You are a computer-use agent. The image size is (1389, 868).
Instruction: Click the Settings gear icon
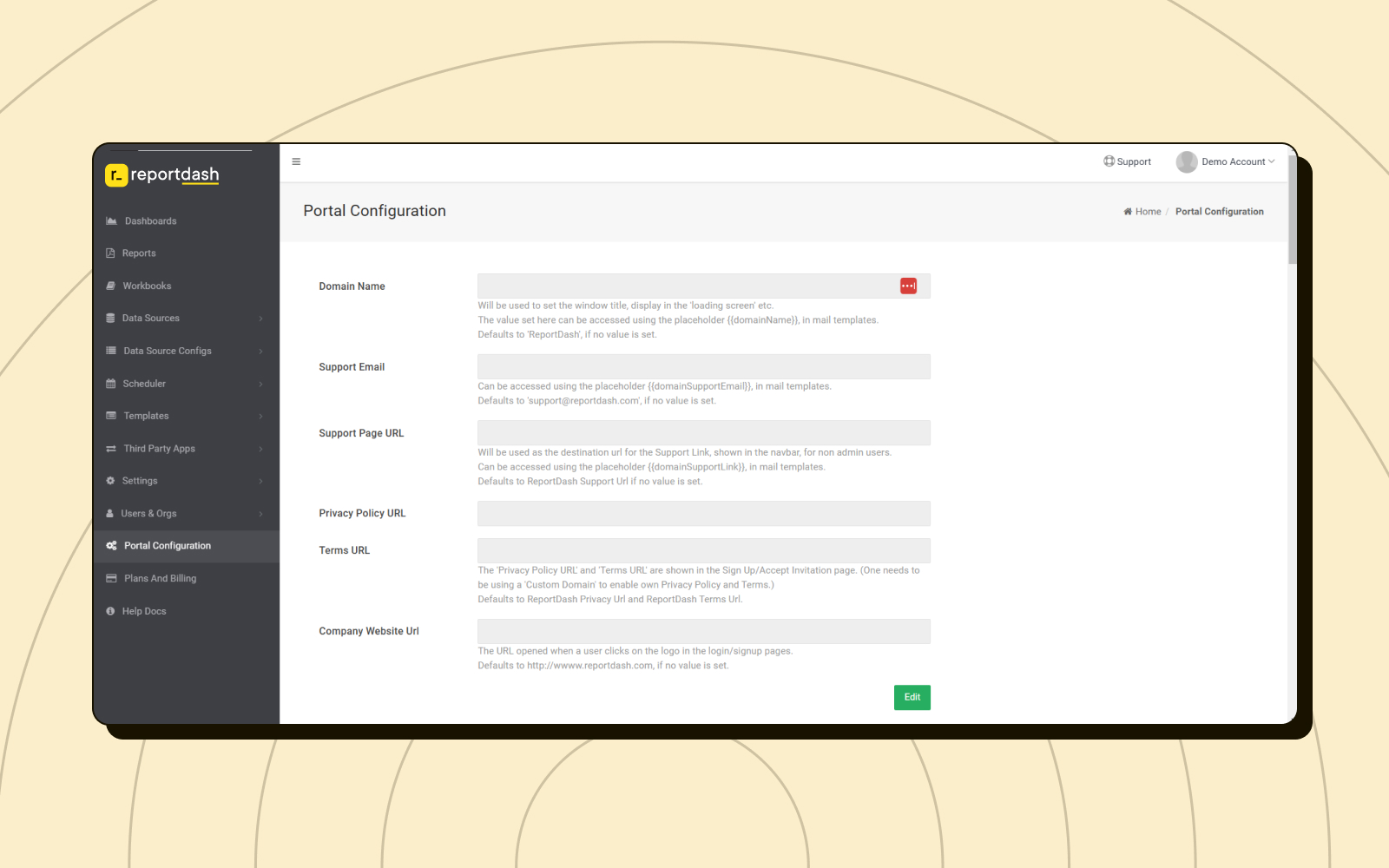(110, 481)
